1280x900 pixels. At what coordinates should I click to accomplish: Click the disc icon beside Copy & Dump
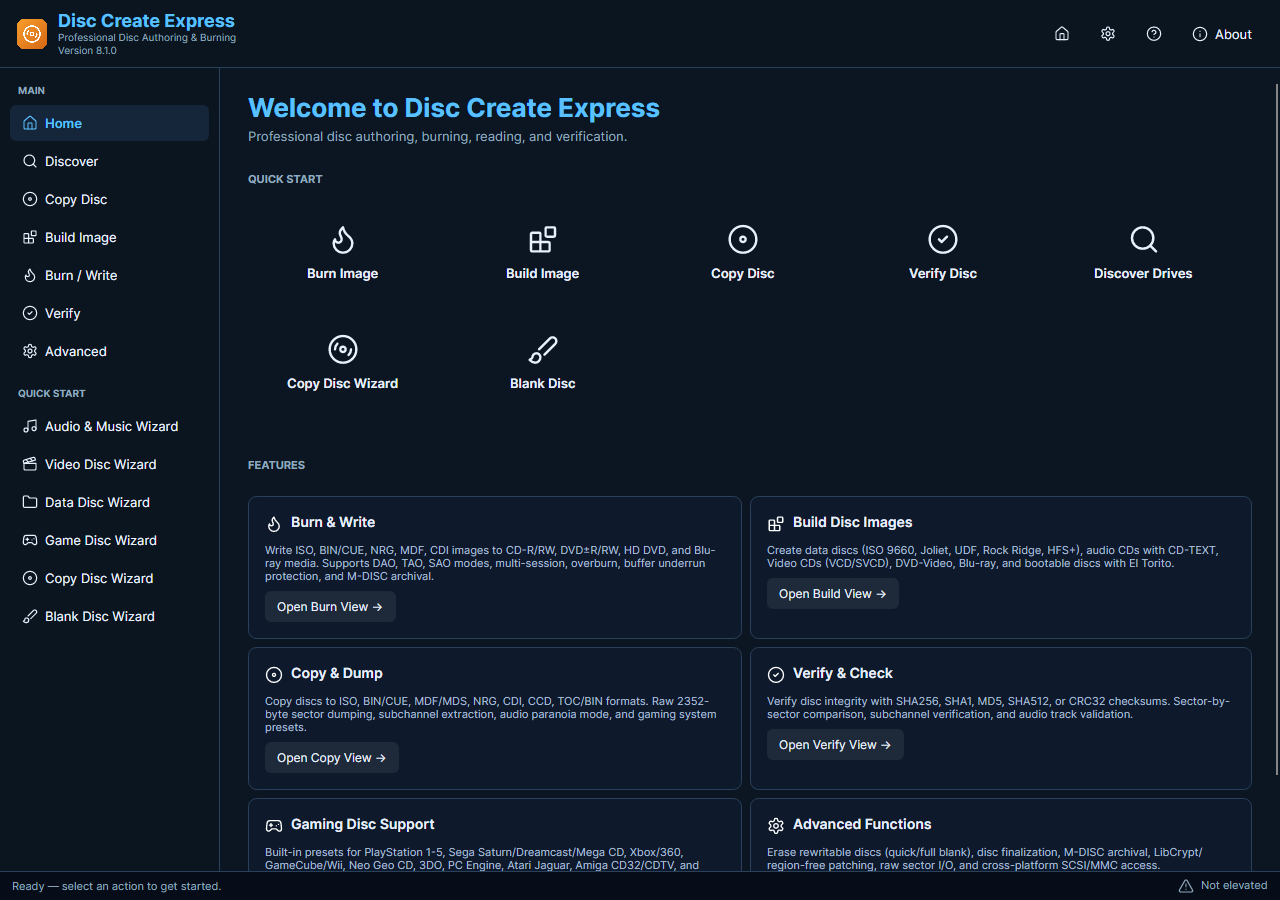click(274, 674)
